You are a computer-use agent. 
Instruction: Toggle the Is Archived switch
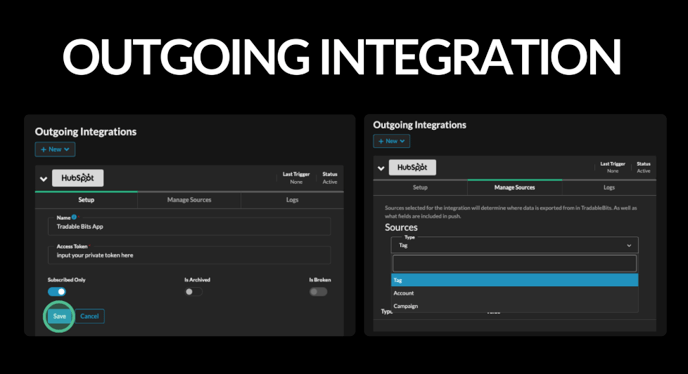194,291
